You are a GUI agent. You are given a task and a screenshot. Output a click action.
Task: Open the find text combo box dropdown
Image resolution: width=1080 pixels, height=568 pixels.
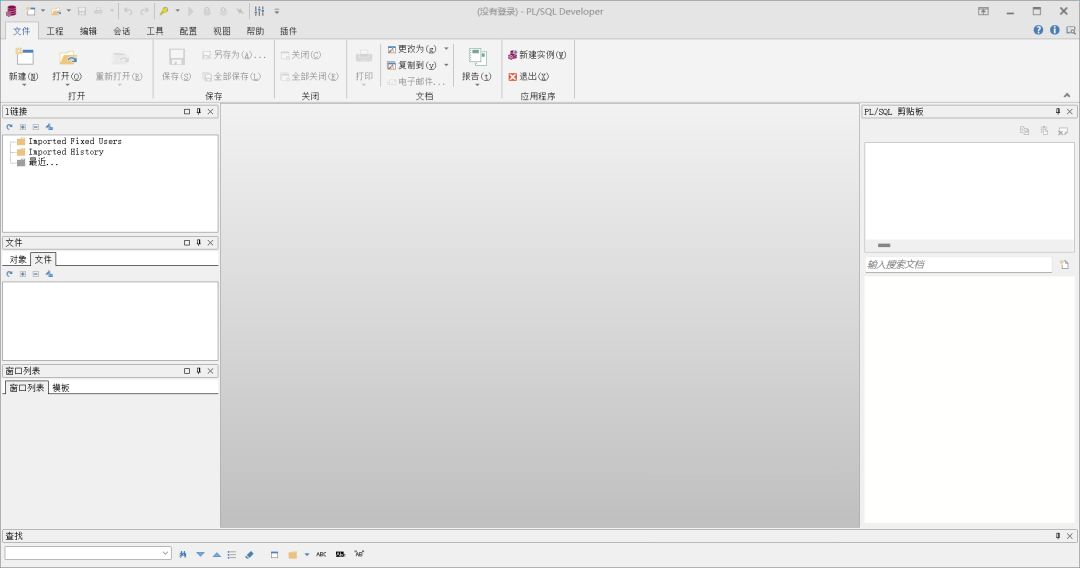[x=165, y=553]
